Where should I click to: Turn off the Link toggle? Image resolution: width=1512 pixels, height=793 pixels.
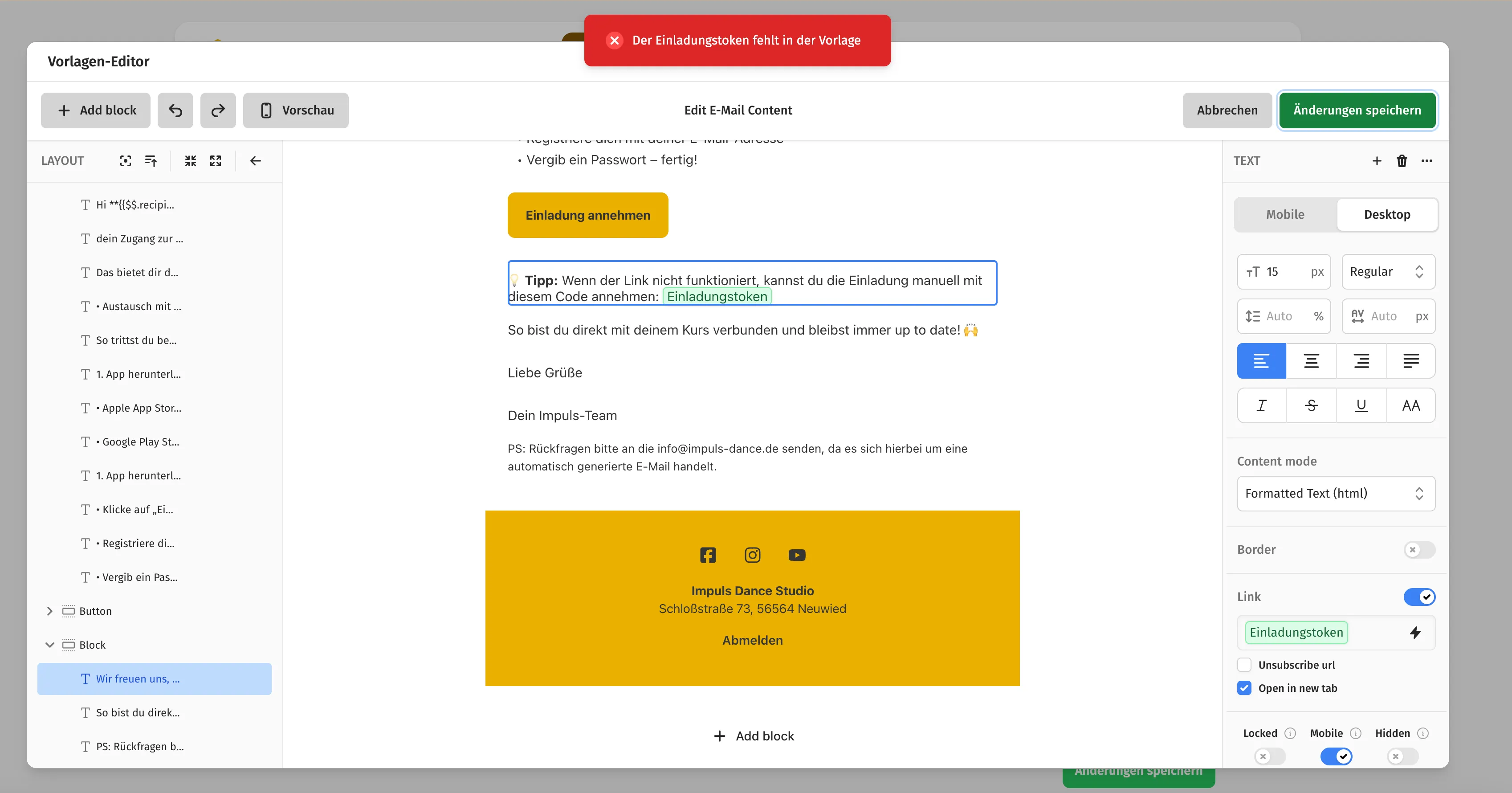tap(1419, 597)
